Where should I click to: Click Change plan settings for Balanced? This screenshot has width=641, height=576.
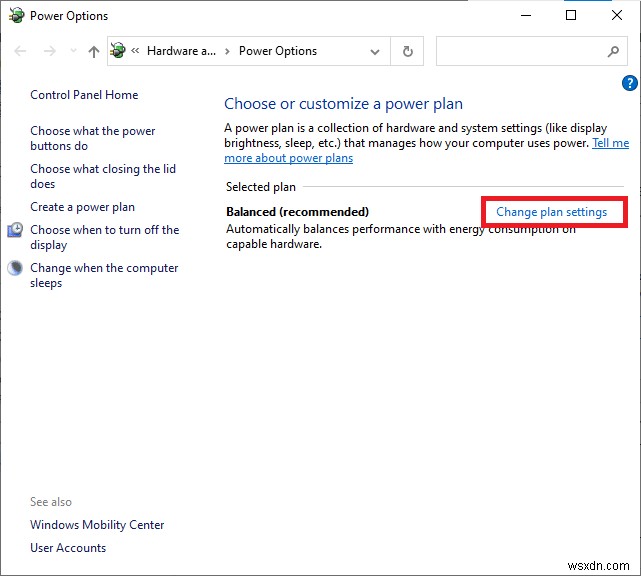tap(551, 212)
